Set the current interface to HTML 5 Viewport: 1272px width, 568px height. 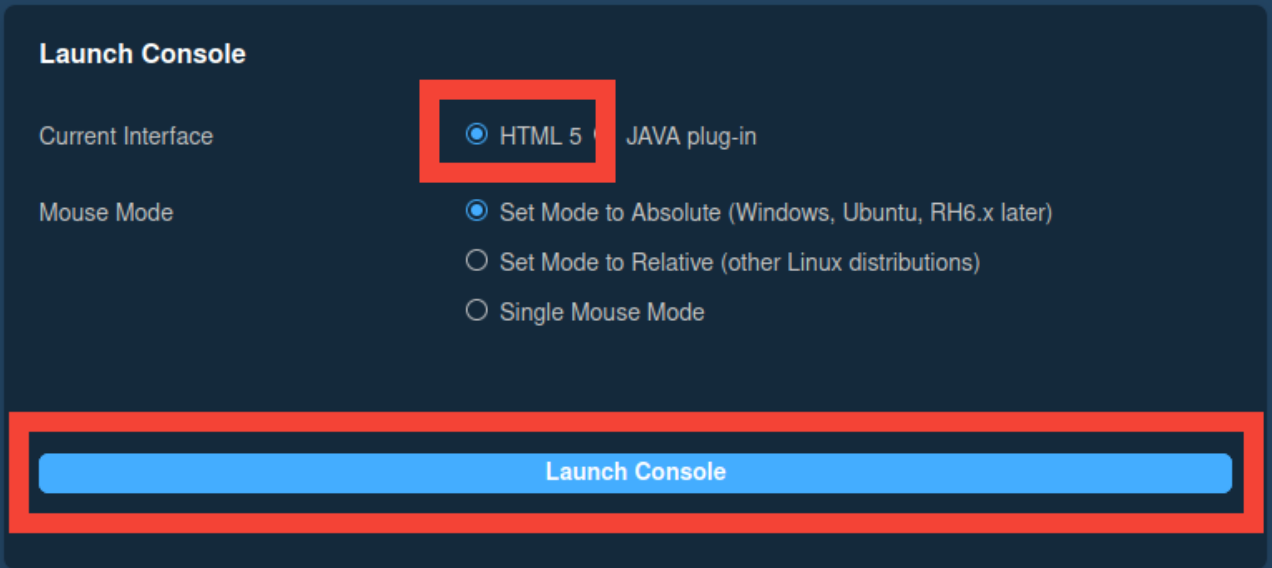pos(477,135)
